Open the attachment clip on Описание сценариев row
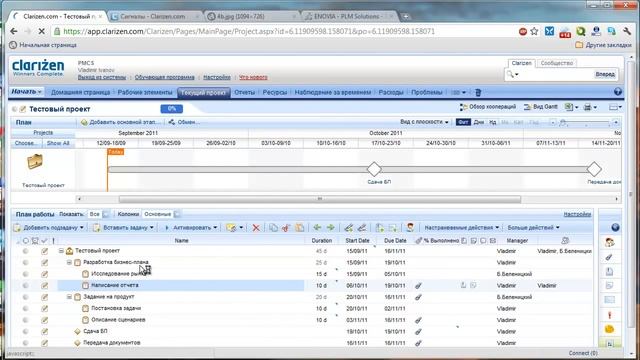The image size is (640, 360). [x=418, y=320]
